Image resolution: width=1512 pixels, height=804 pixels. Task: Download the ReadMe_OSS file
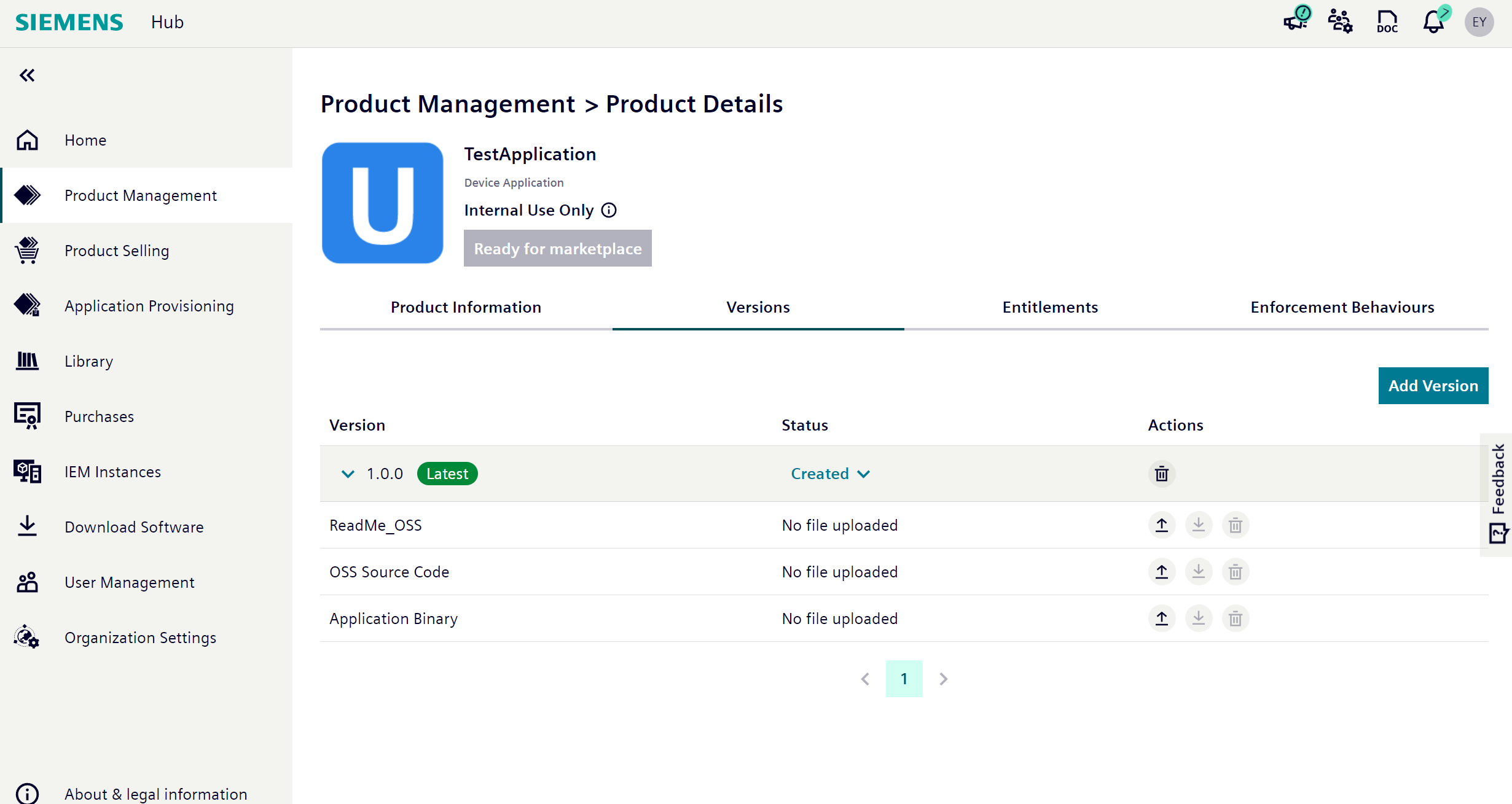(1199, 525)
